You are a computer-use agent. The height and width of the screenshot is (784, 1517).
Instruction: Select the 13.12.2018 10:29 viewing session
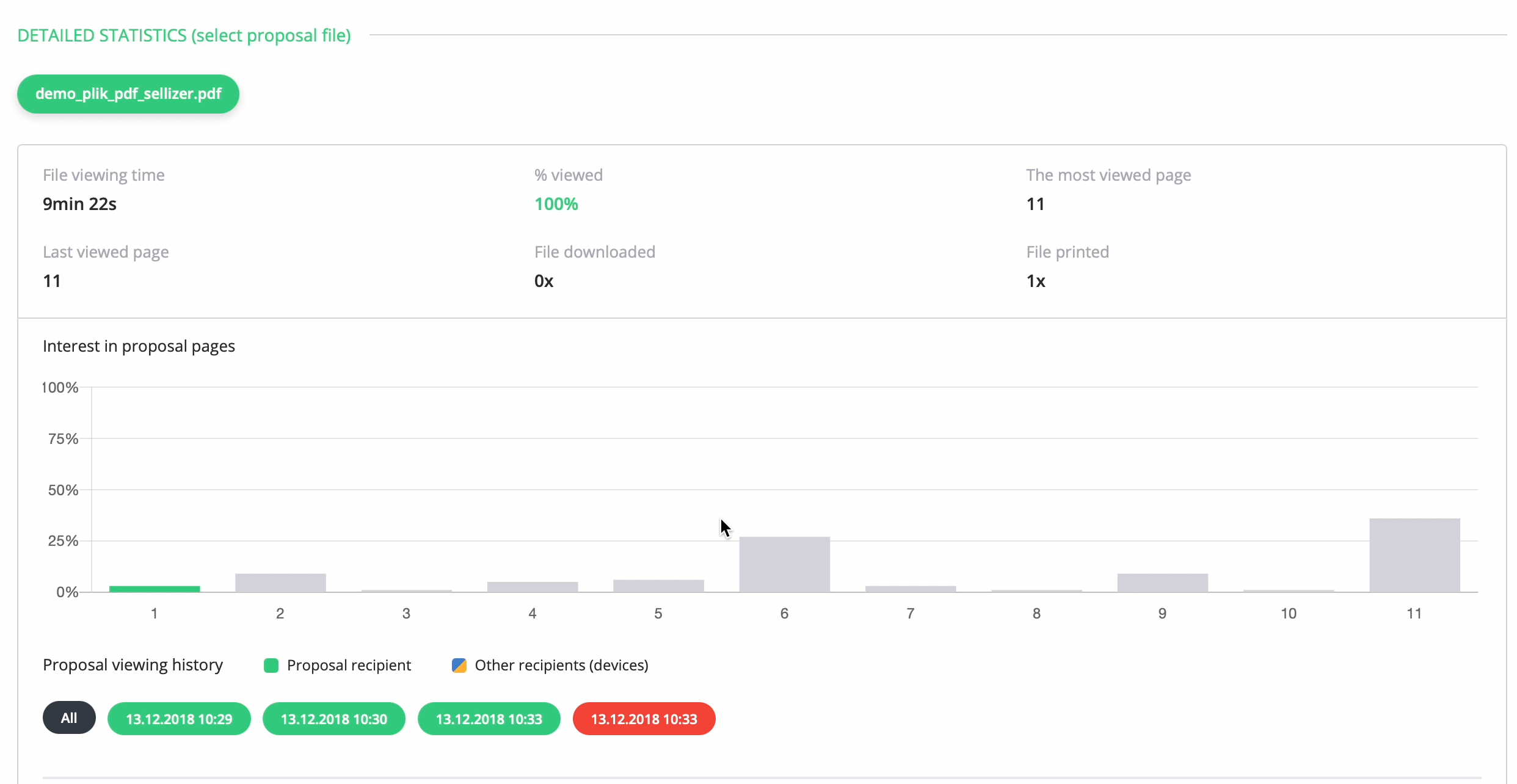(179, 719)
